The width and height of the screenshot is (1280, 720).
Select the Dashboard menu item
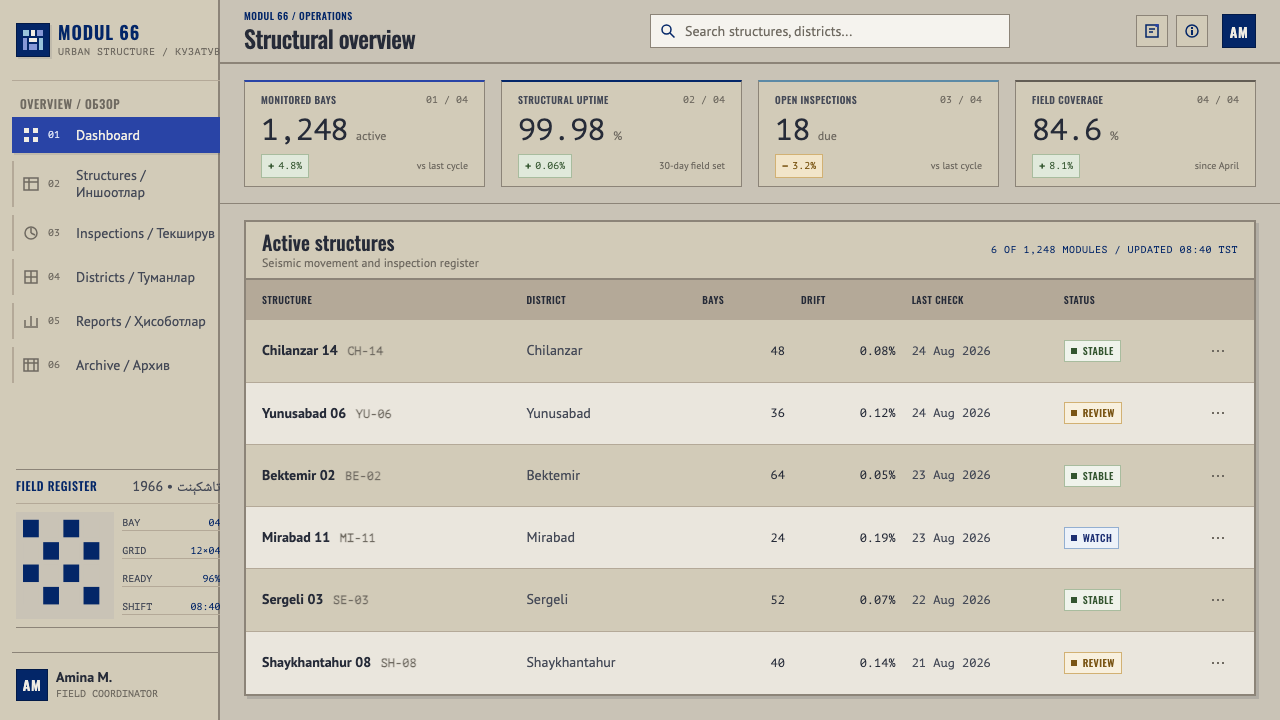[116, 135]
